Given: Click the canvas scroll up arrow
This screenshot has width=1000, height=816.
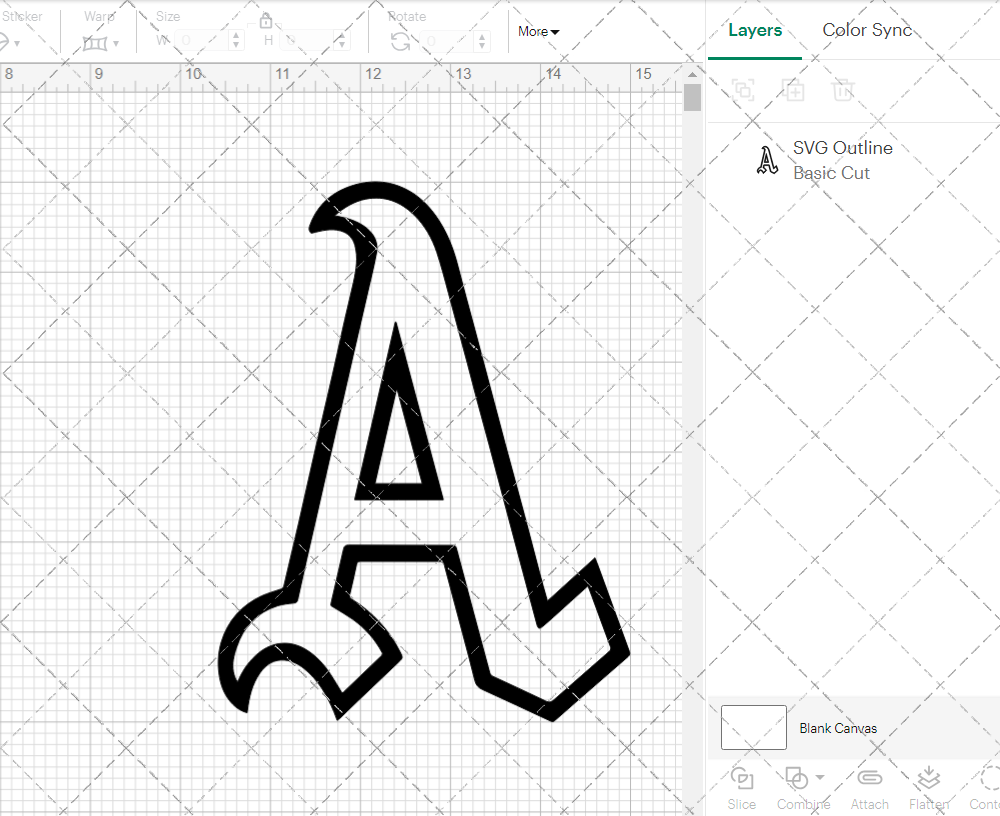Looking at the screenshot, I should coord(692,75).
